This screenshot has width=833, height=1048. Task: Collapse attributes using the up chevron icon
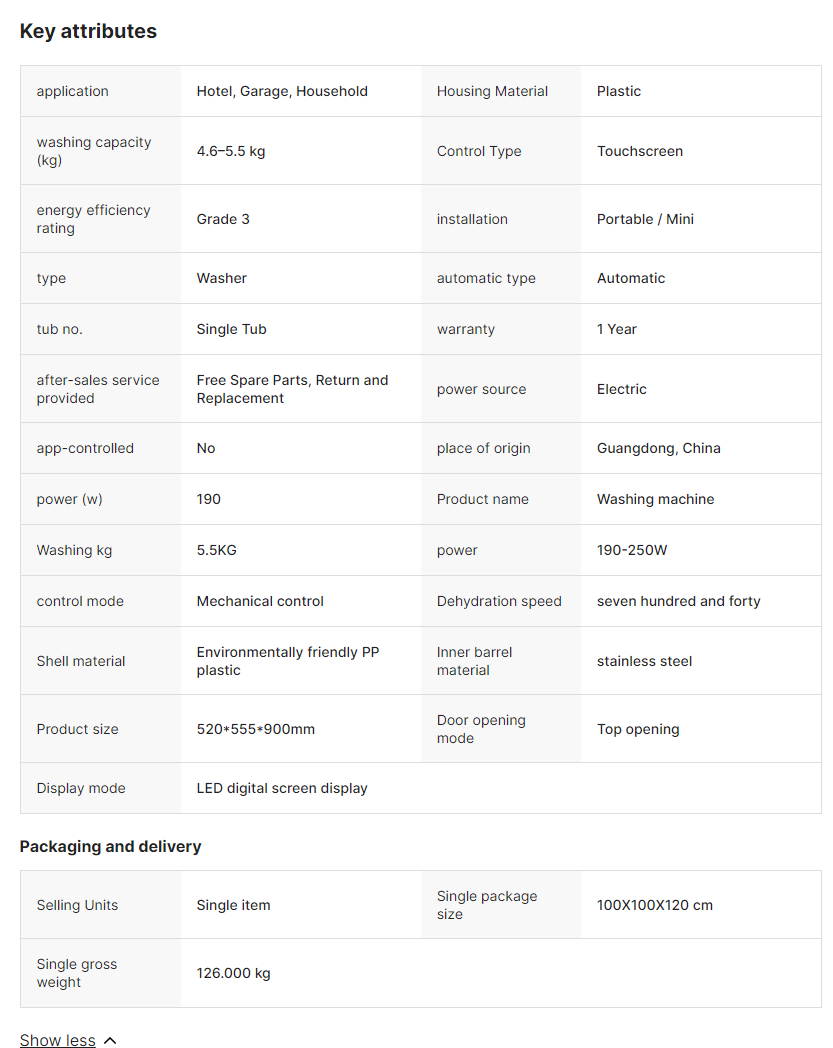click(110, 1040)
